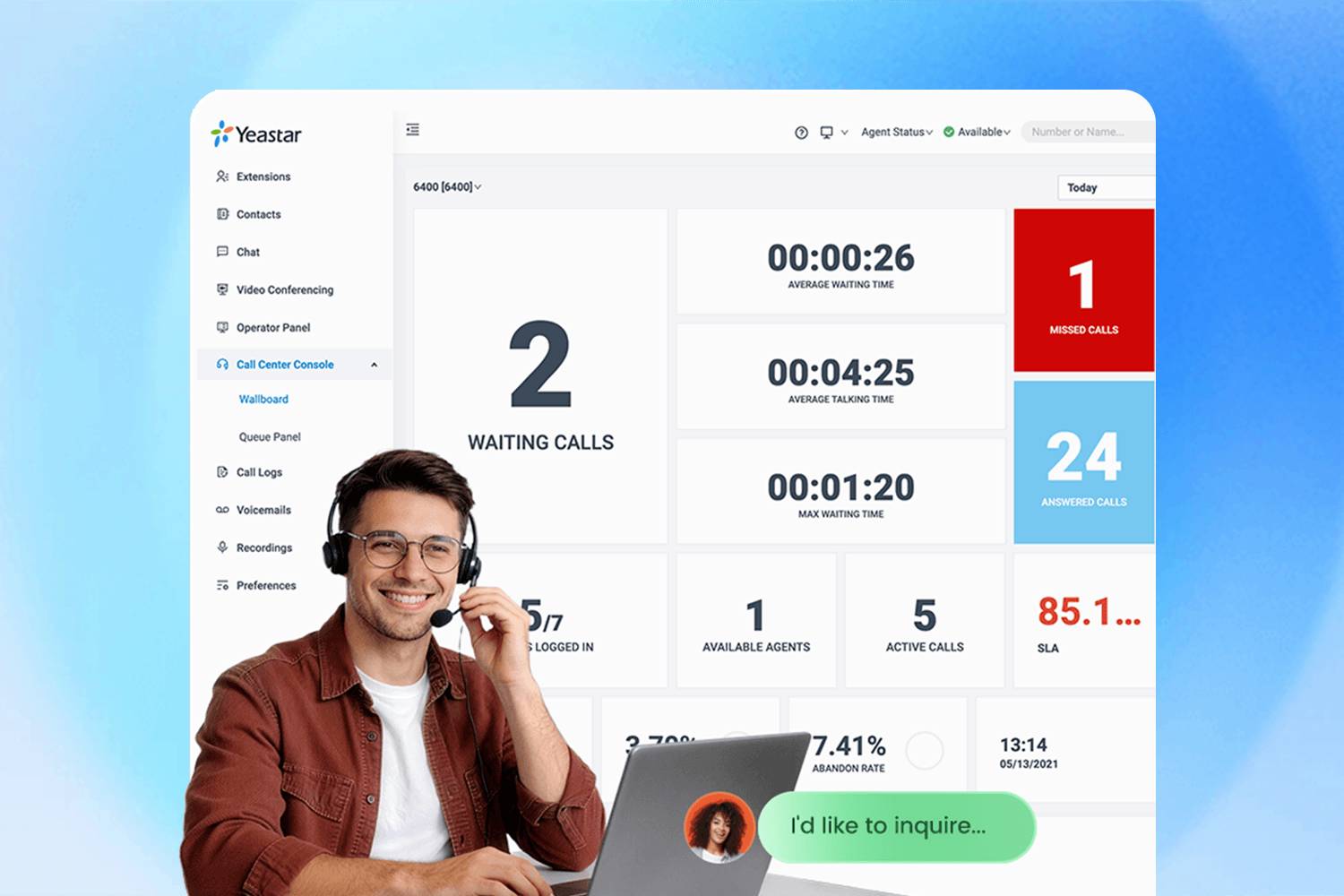1344x896 pixels.
Task: Open the Chat menu item
Action: tap(248, 252)
